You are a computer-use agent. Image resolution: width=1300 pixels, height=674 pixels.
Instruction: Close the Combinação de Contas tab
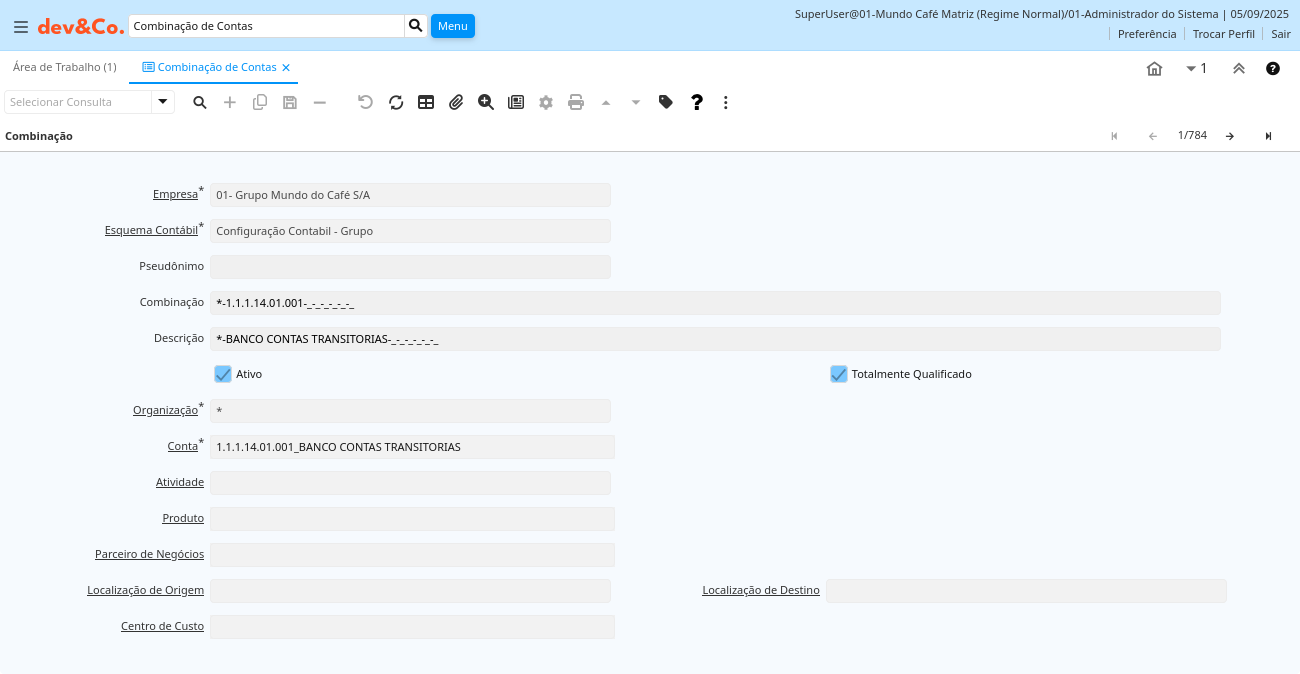286,68
